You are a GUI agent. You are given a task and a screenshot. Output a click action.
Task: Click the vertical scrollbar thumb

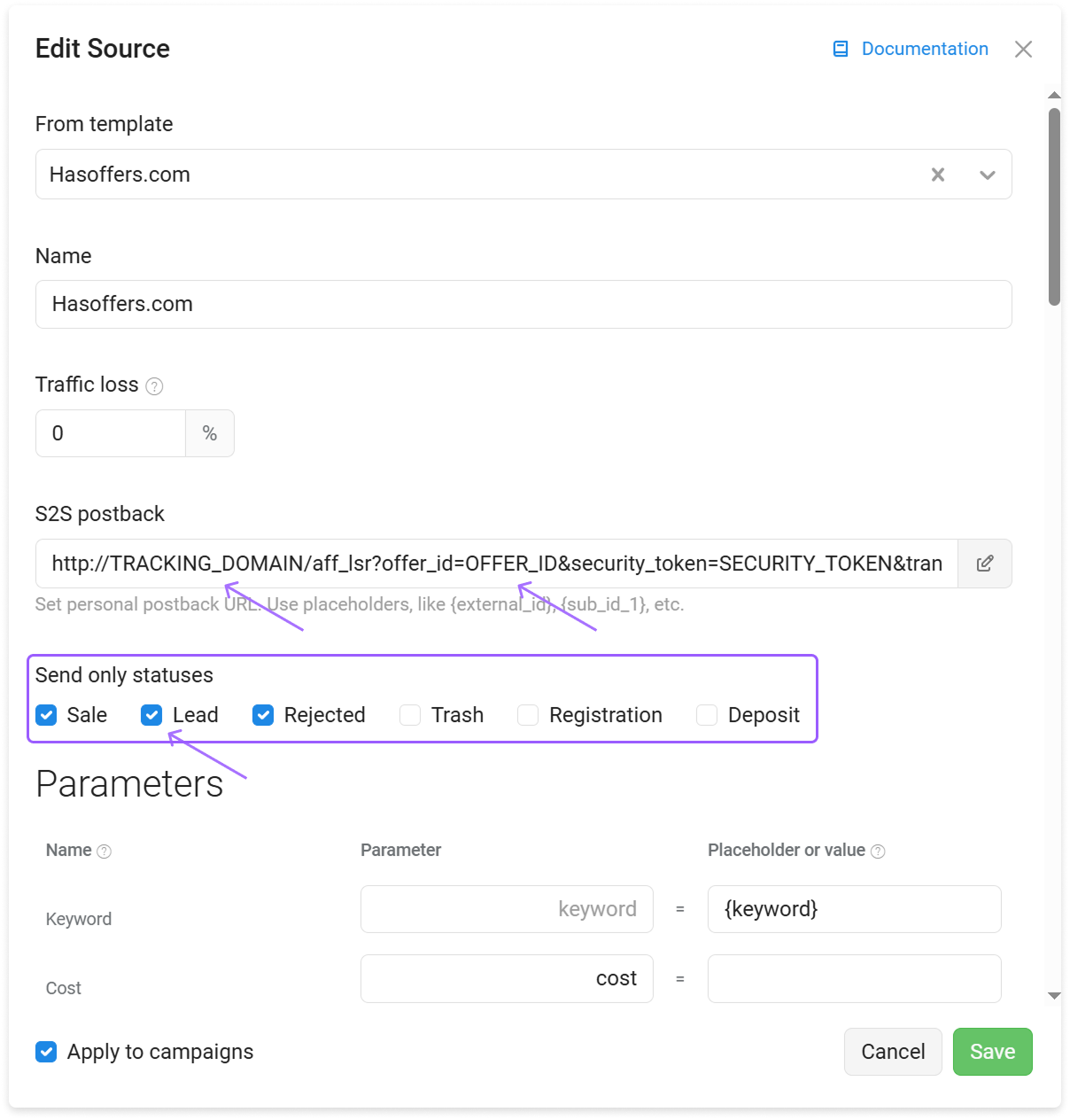tap(1054, 206)
